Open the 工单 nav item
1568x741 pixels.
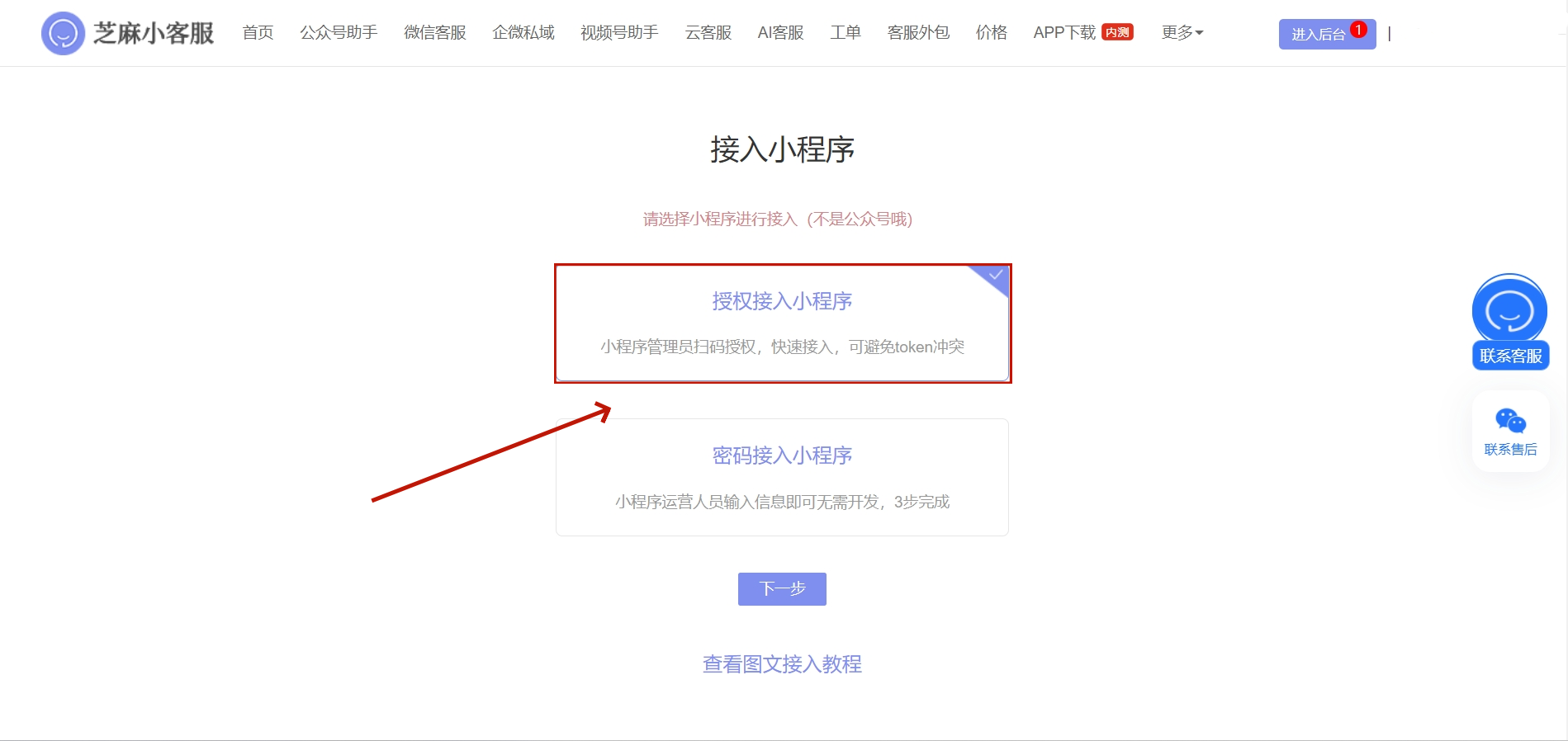click(x=846, y=32)
